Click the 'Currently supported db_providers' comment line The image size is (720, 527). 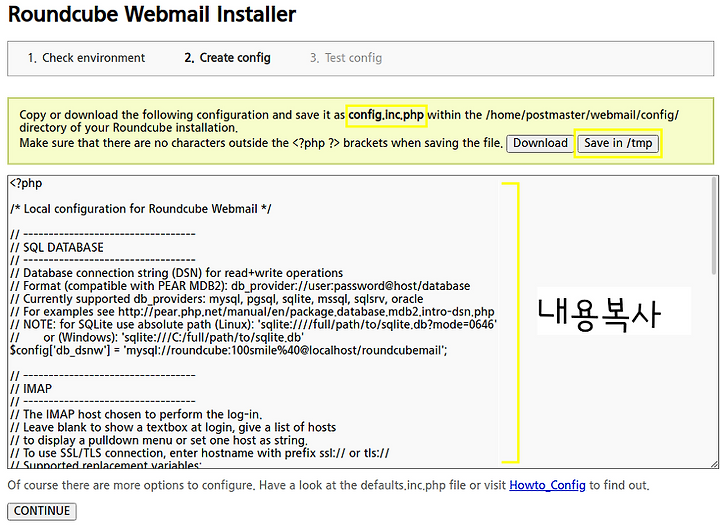pos(217,299)
